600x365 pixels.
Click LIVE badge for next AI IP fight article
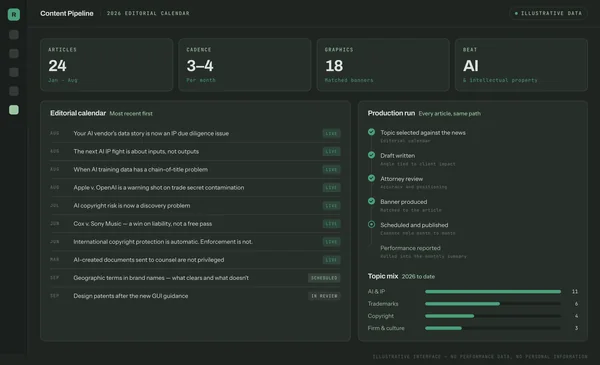click(x=331, y=152)
